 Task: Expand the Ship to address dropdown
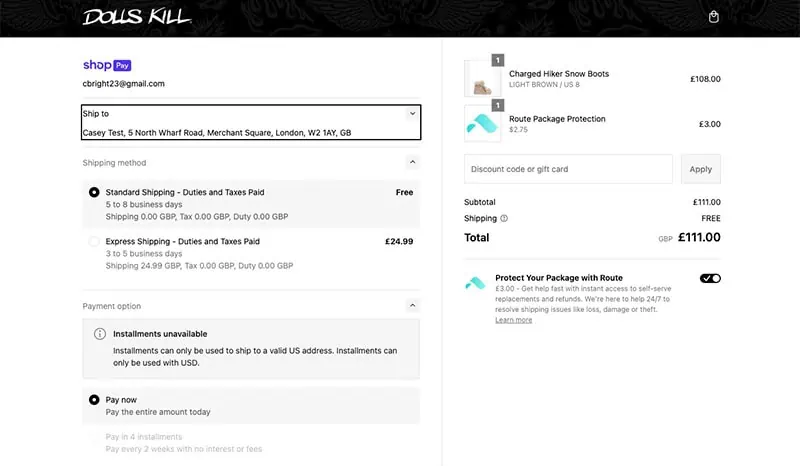[412, 113]
